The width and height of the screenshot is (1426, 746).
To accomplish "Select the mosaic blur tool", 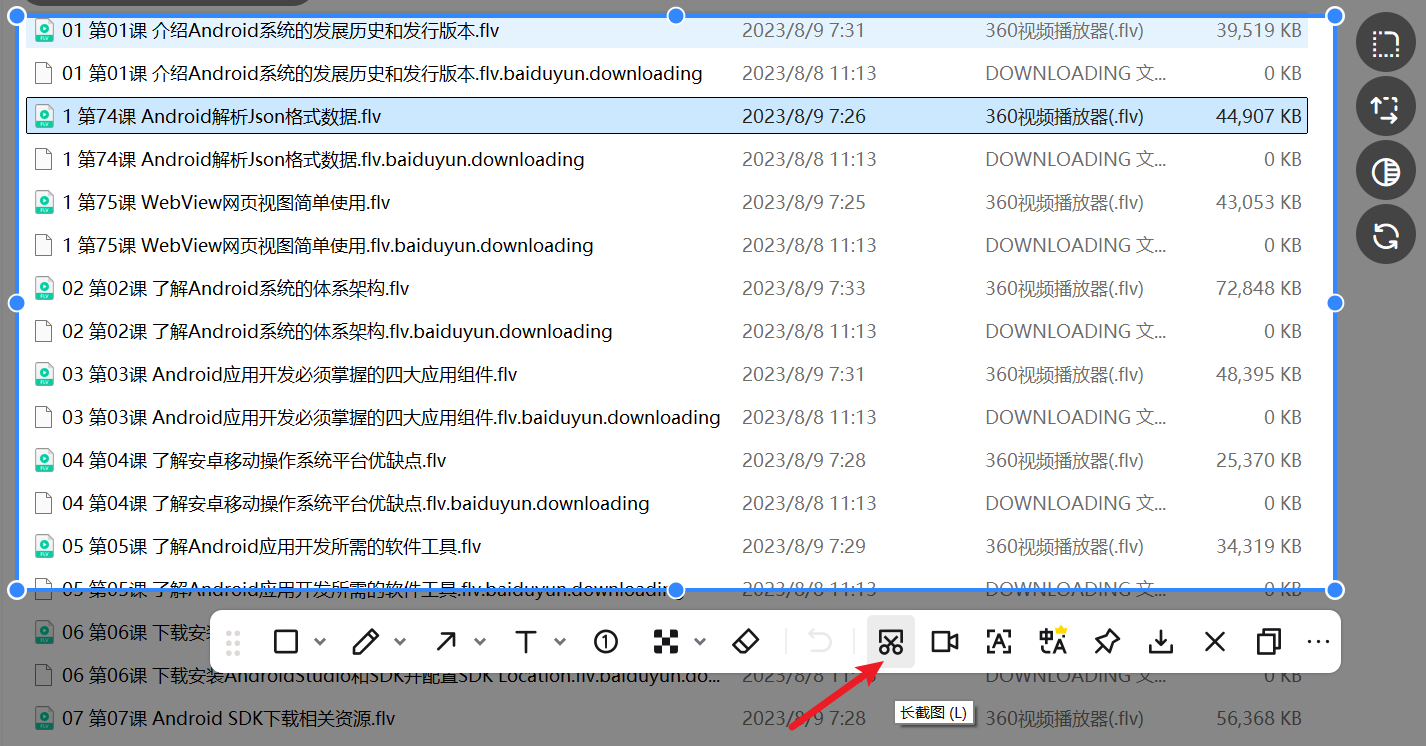I will [x=665, y=642].
